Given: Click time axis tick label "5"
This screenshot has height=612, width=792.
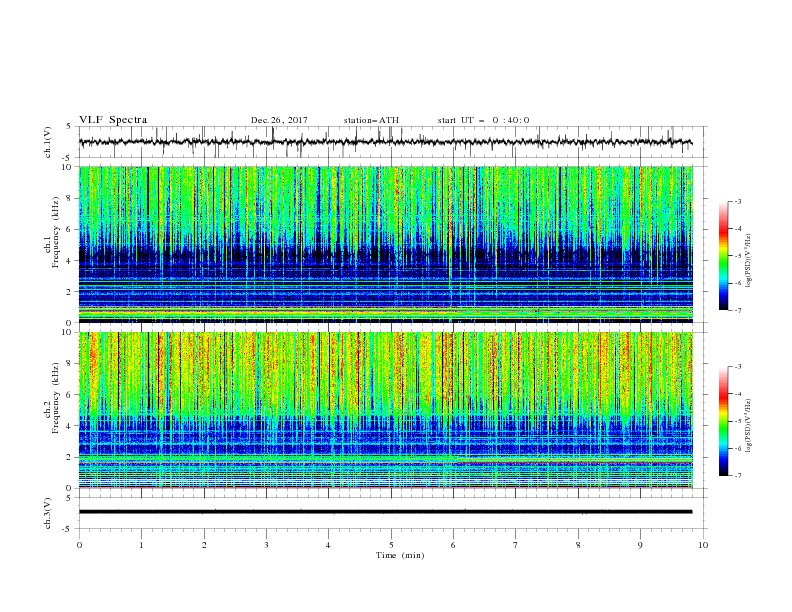Looking at the screenshot, I should (x=391, y=545).
